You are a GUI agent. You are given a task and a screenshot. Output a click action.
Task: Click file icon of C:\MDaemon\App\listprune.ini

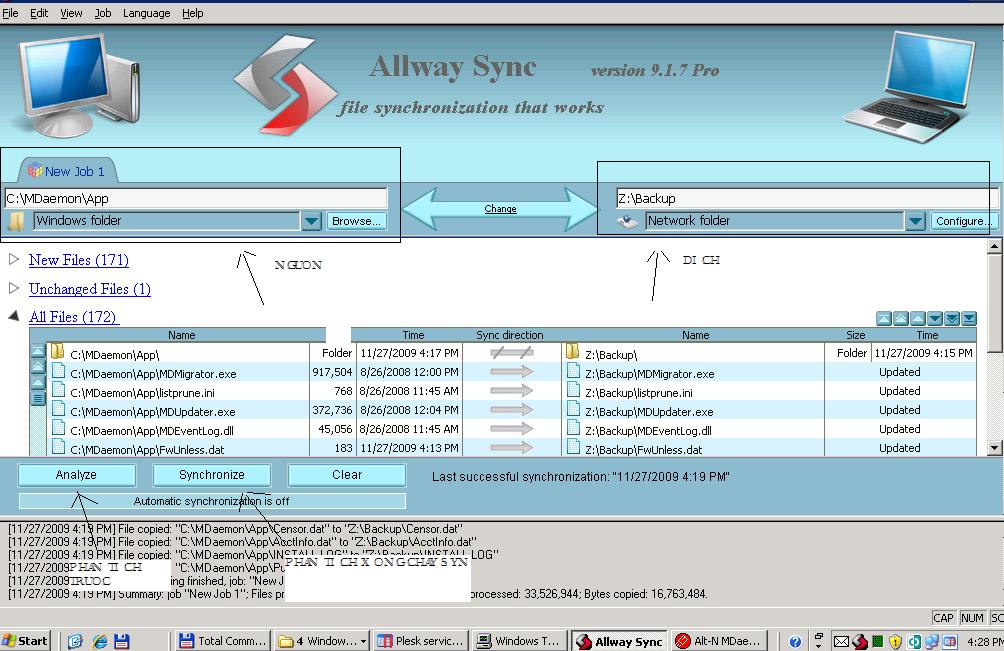click(x=58, y=390)
